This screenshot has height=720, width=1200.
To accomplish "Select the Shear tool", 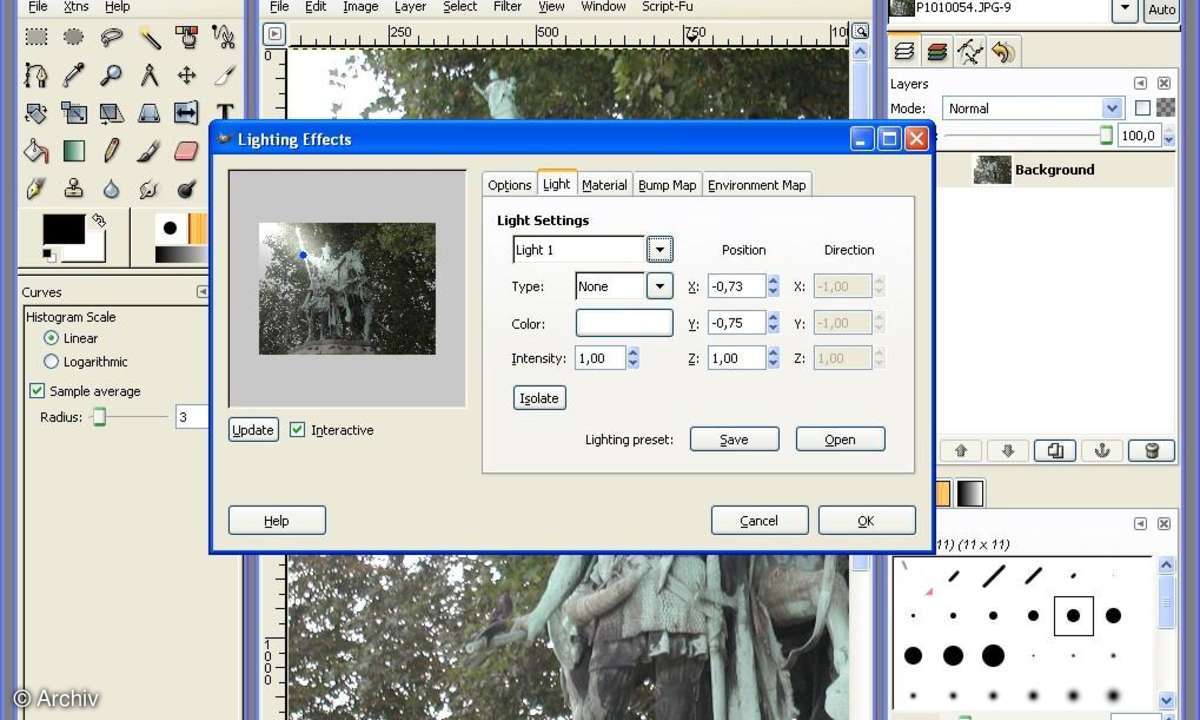I will coord(111,113).
